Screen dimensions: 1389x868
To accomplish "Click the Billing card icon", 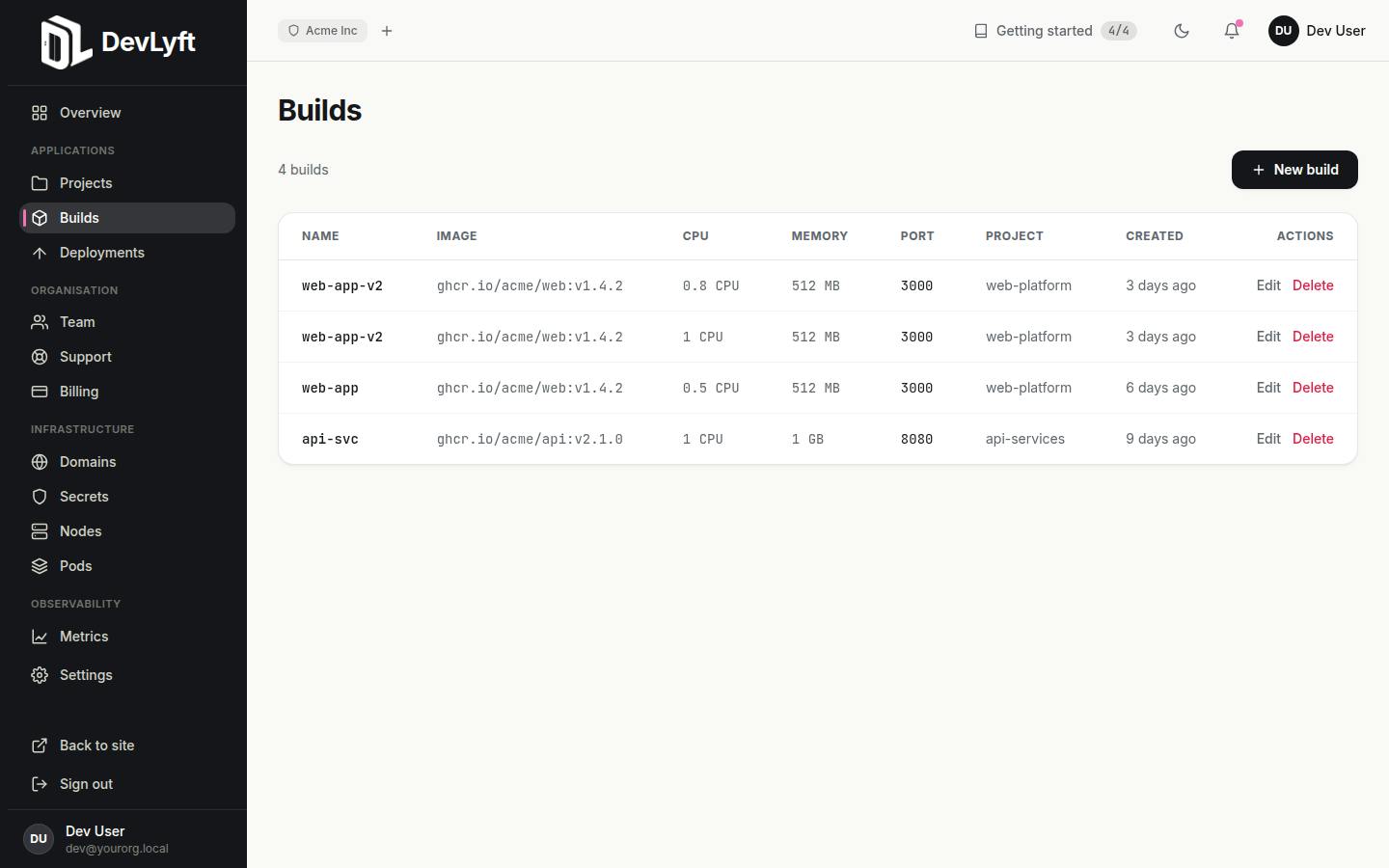I will coord(40,392).
